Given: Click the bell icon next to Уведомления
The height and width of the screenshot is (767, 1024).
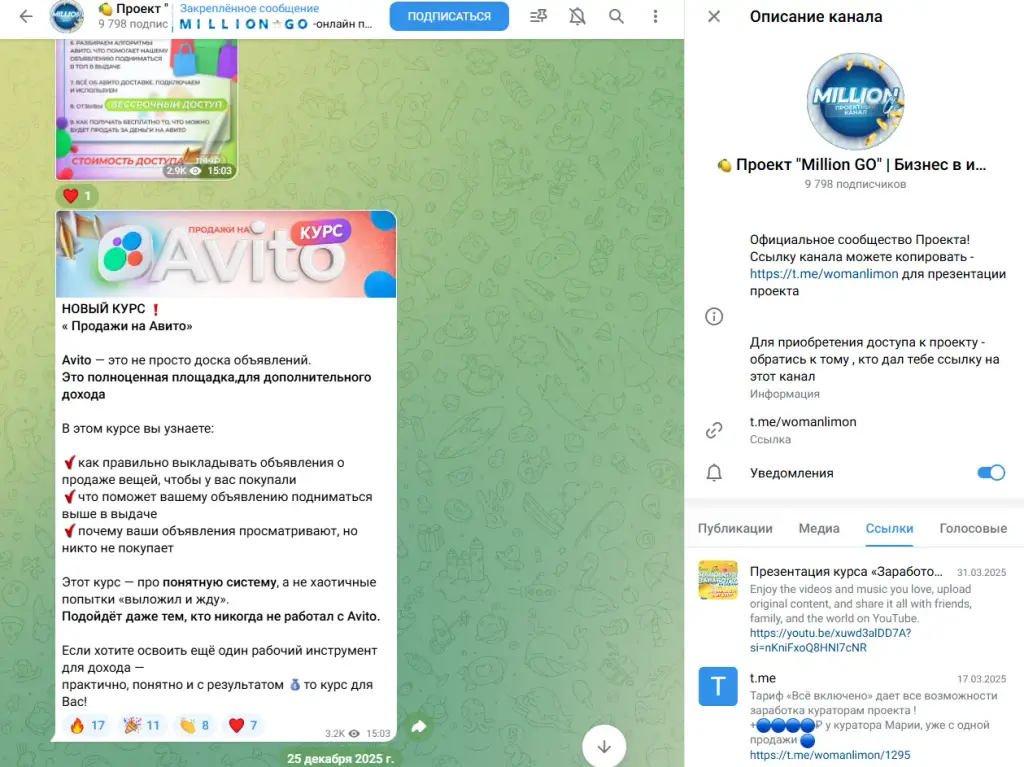Looking at the screenshot, I should pos(714,472).
